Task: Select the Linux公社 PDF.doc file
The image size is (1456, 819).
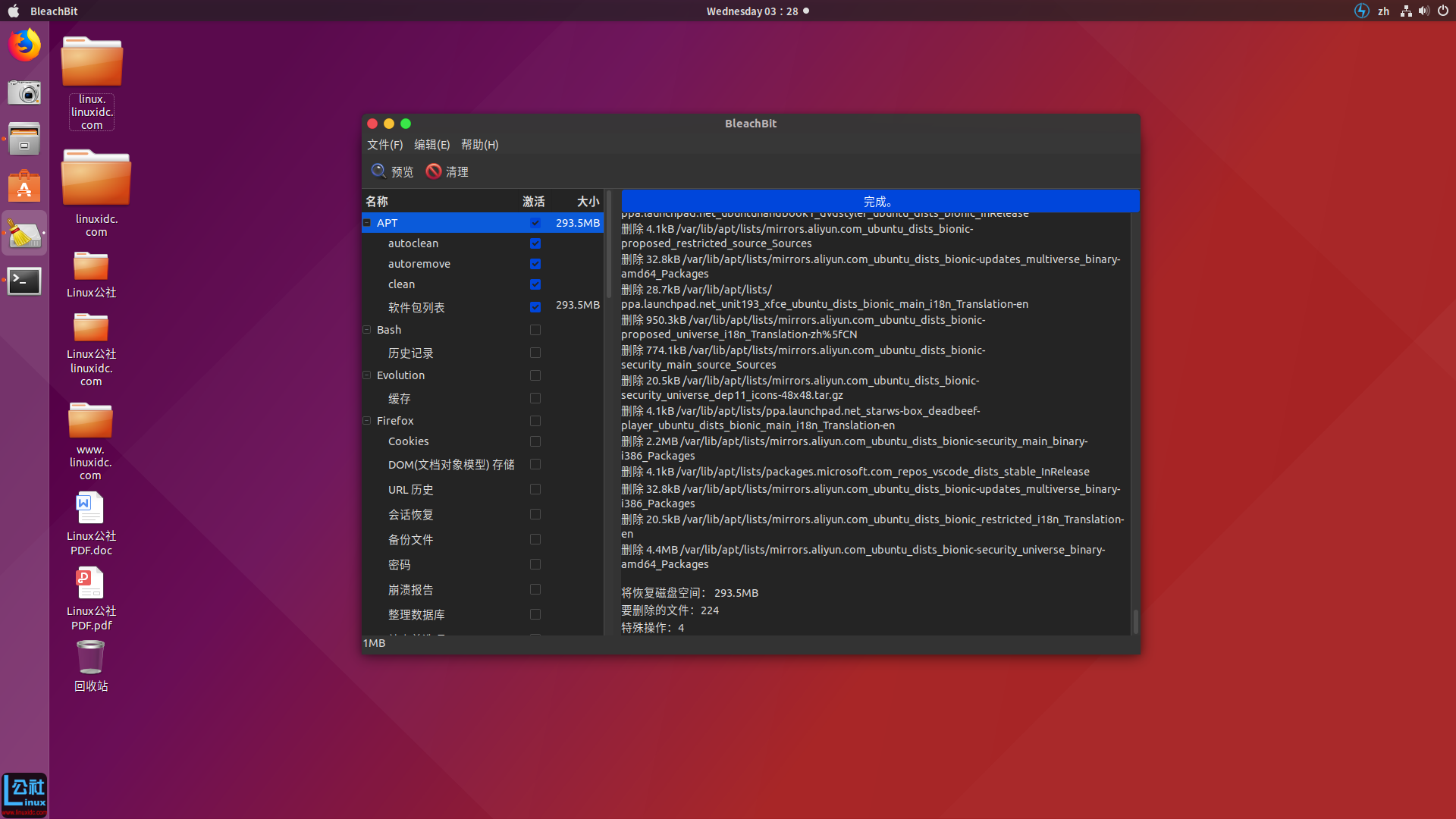Action: click(x=91, y=524)
